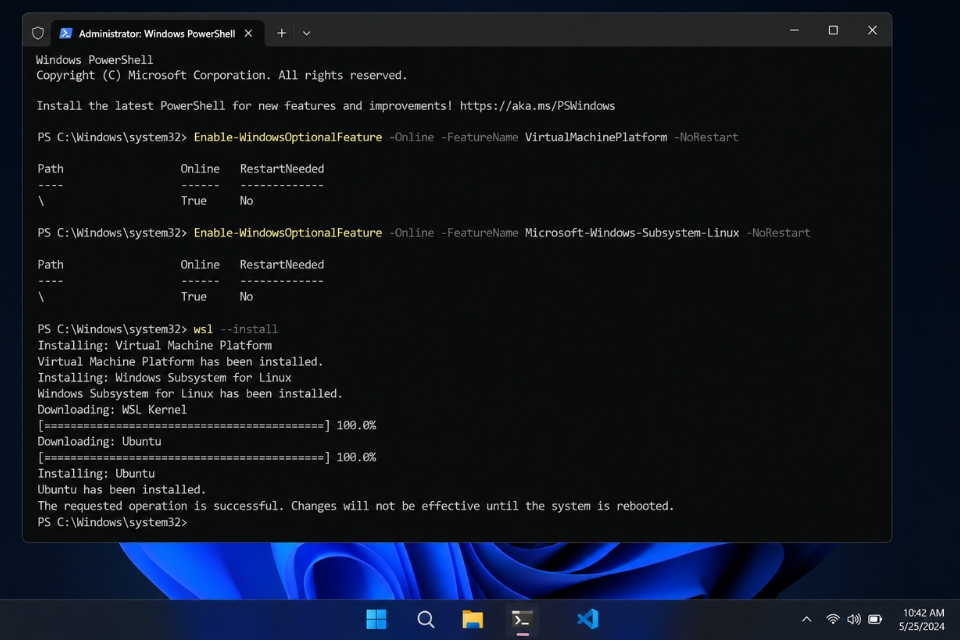The height and width of the screenshot is (640, 960).
Task: Click the 'Installing: Ubuntu' line
Action: [96, 473]
